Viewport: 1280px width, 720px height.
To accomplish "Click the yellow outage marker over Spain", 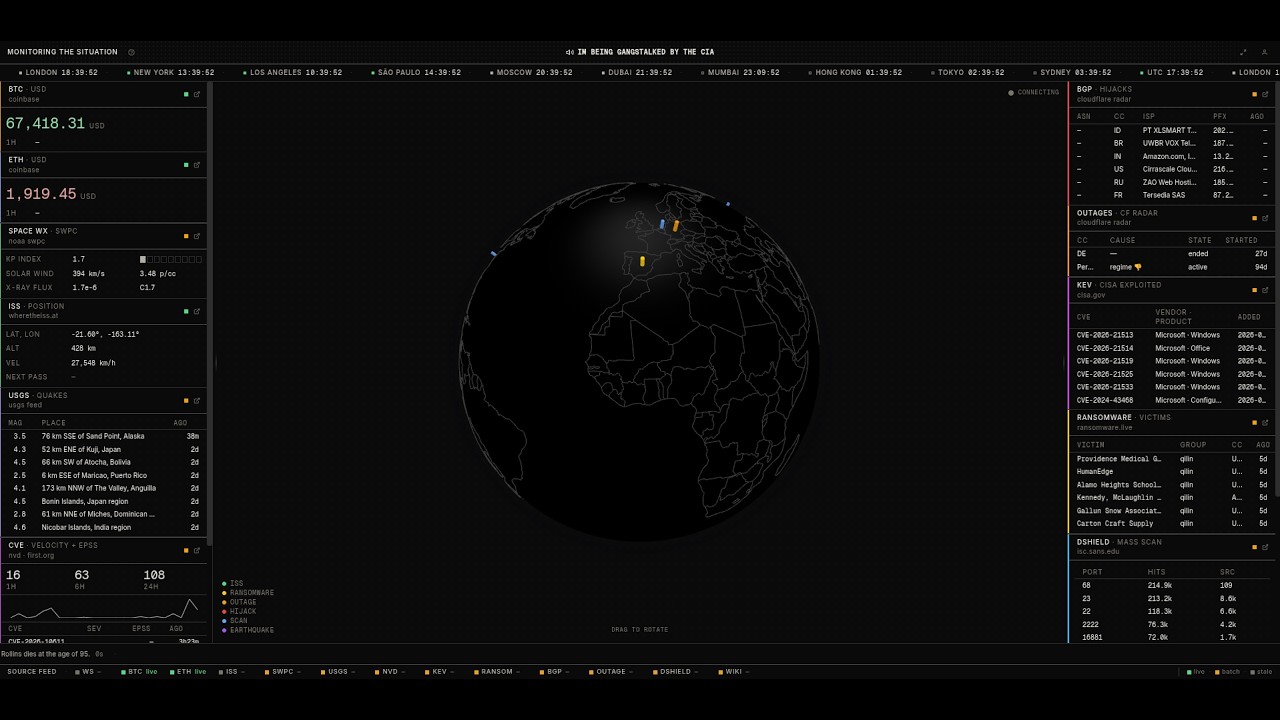I will tap(642, 262).
